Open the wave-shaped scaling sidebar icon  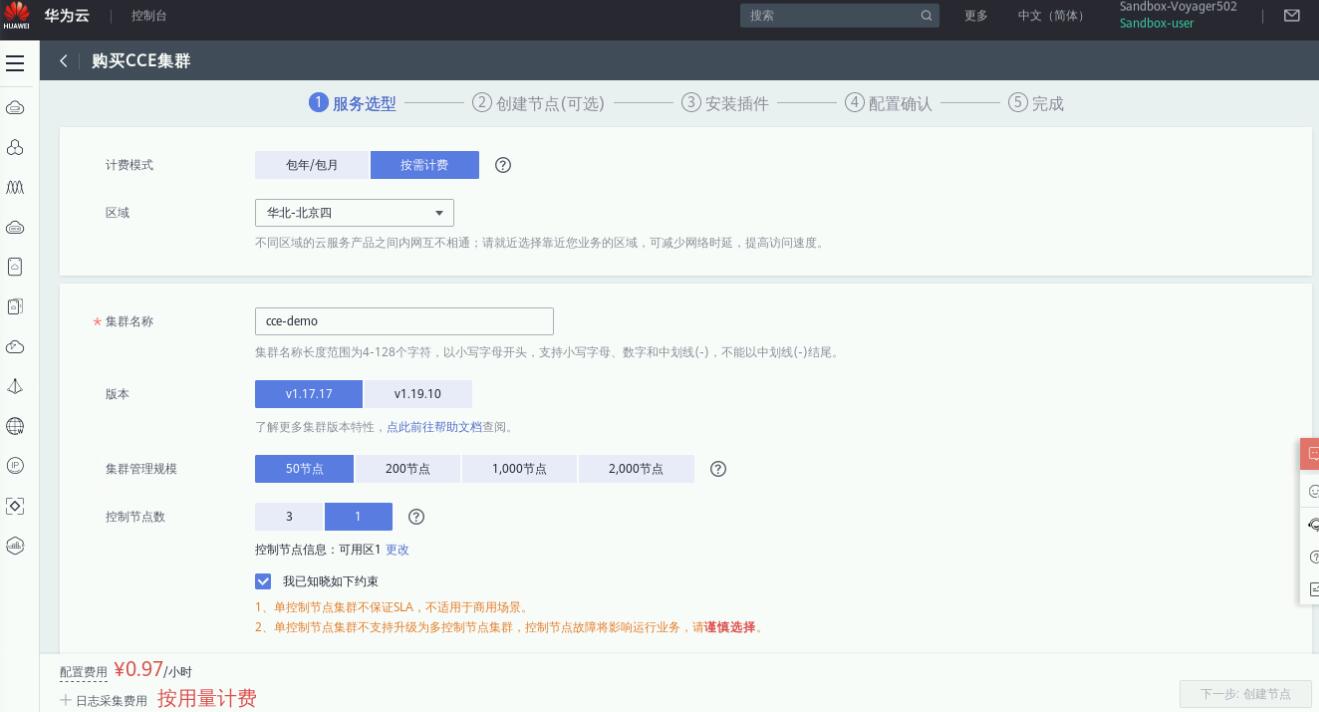(15, 186)
